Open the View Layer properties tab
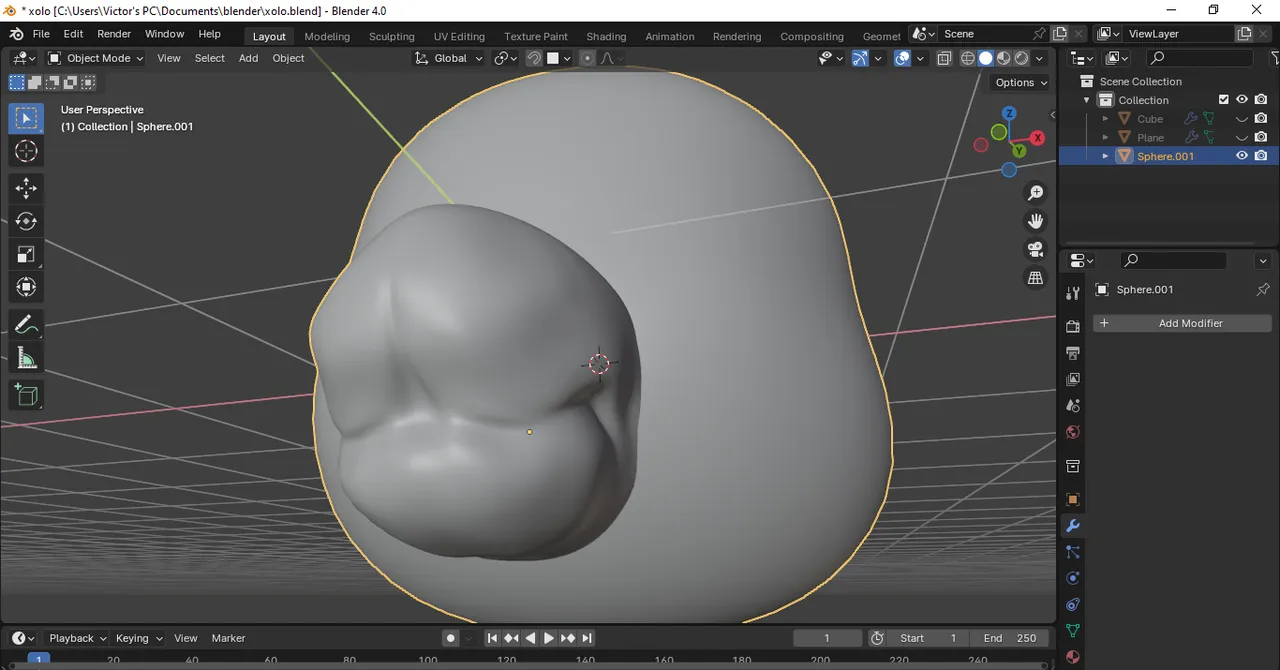 (1073, 379)
